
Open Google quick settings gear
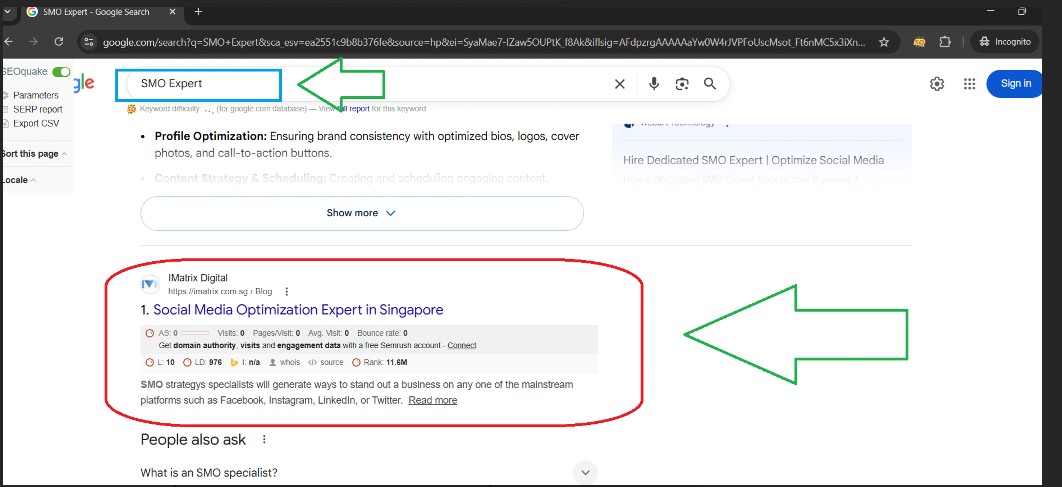(x=937, y=84)
